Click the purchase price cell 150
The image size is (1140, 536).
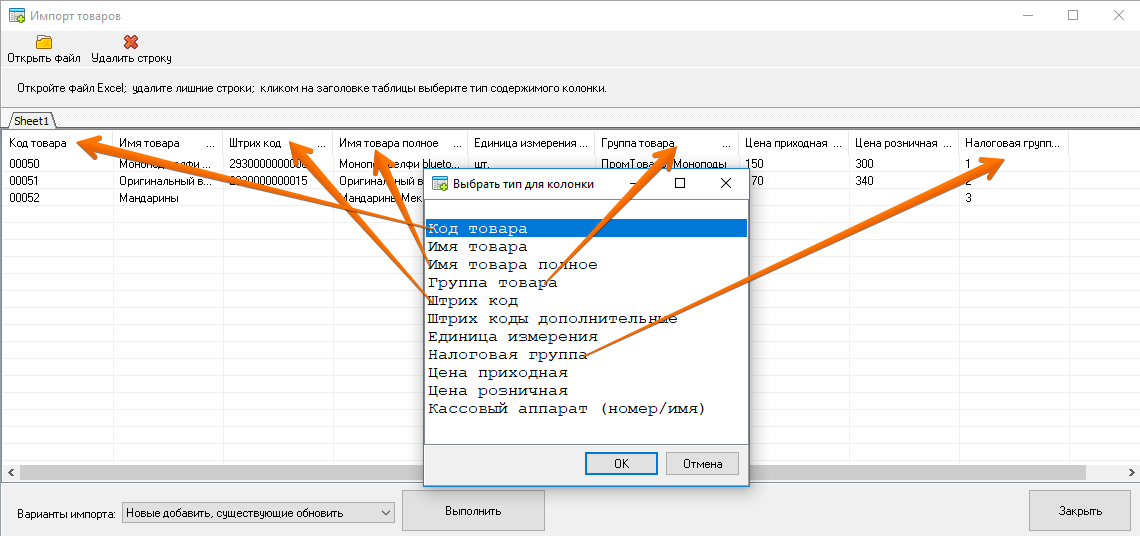pos(794,164)
